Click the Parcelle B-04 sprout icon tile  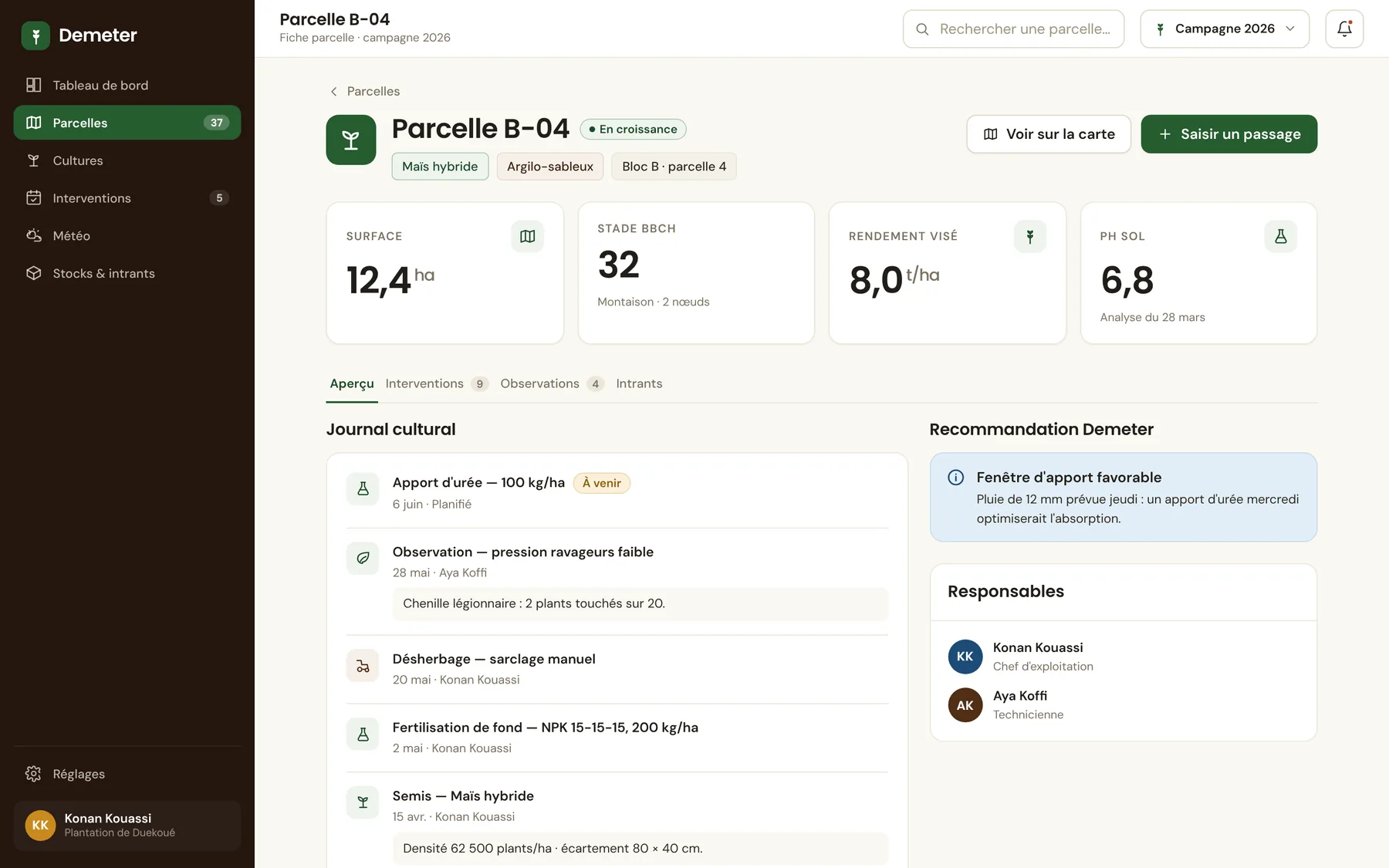point(351,140)
